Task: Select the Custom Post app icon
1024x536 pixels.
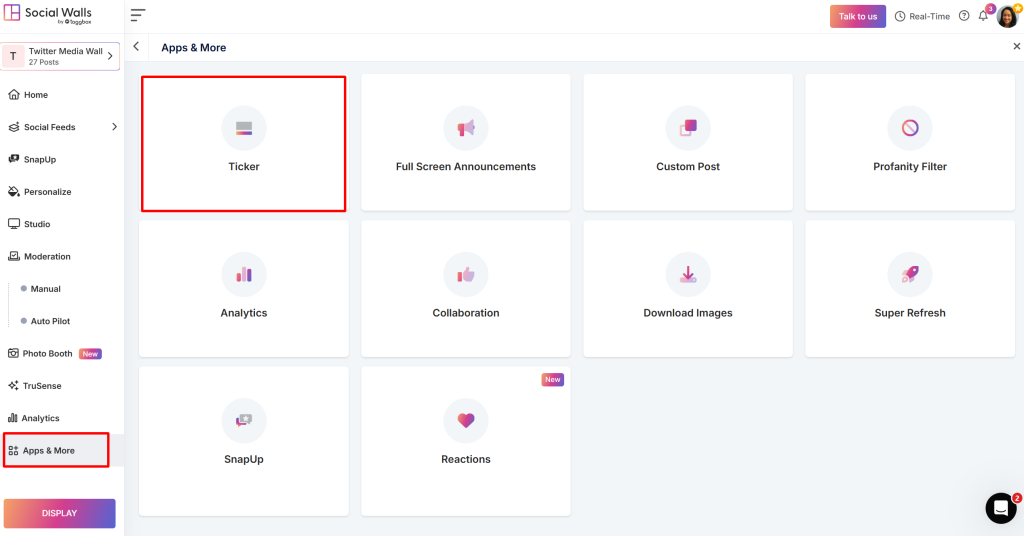Action: pyautogui.click(x=688, y=128)
